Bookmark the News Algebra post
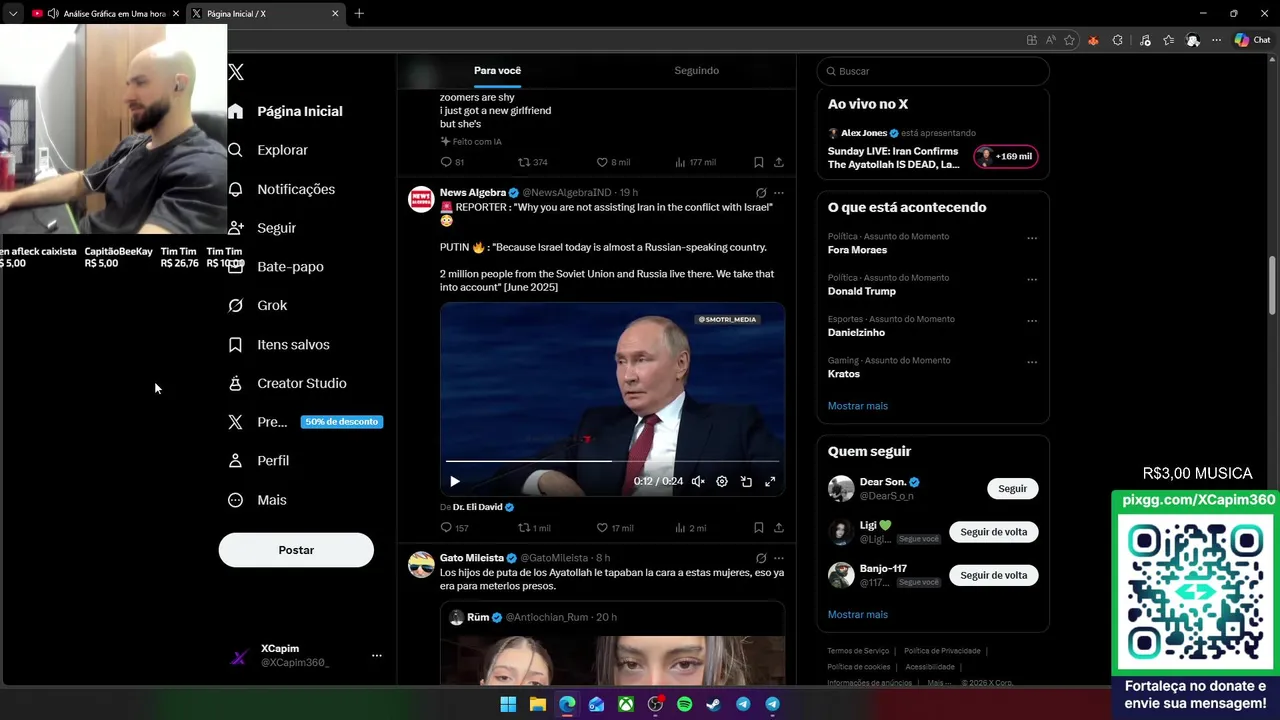1280x720 pixels. point(759,528)
